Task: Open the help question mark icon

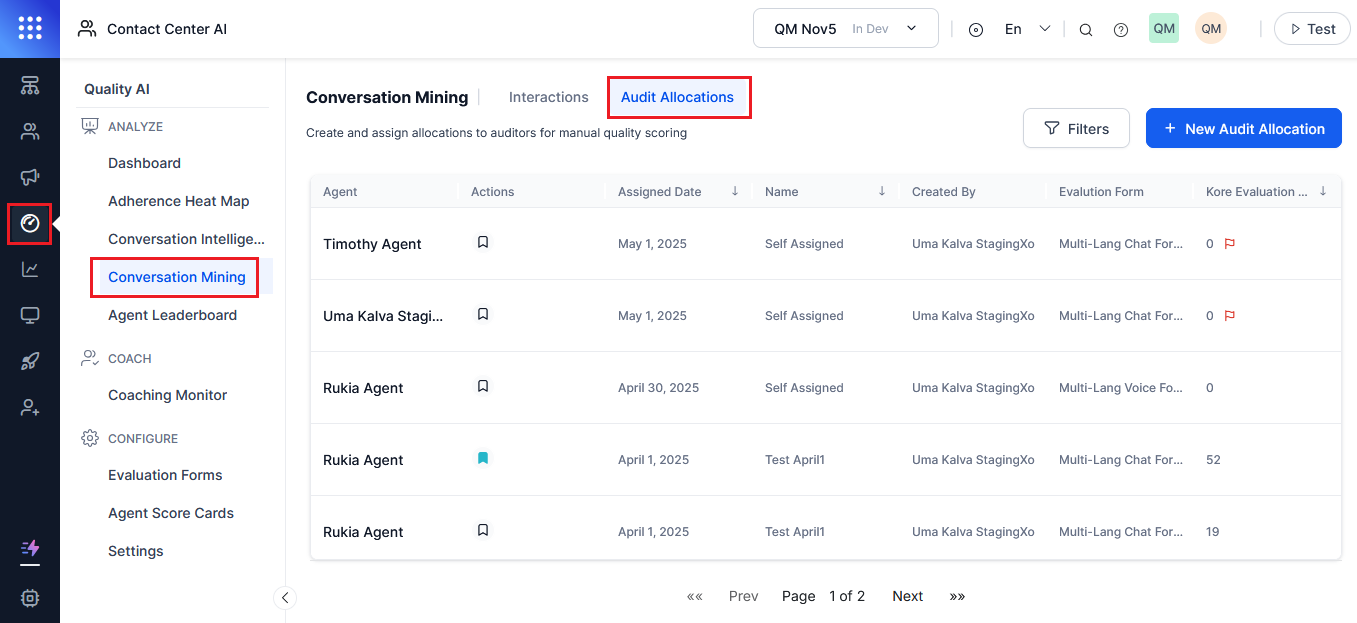Action: (1121, 30)
